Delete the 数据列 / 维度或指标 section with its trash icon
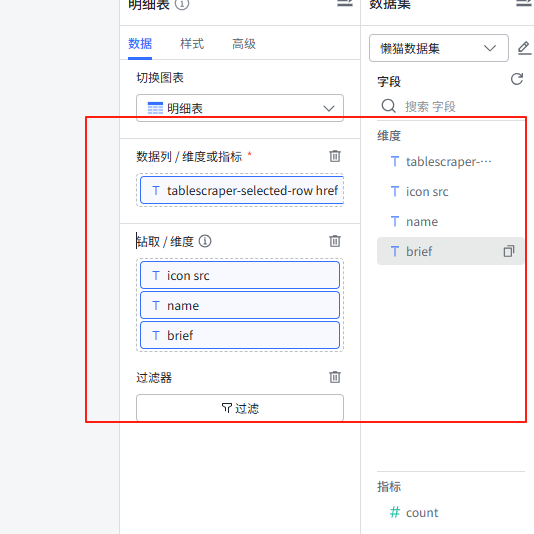534x534 pixels. [x=335, y=156]
